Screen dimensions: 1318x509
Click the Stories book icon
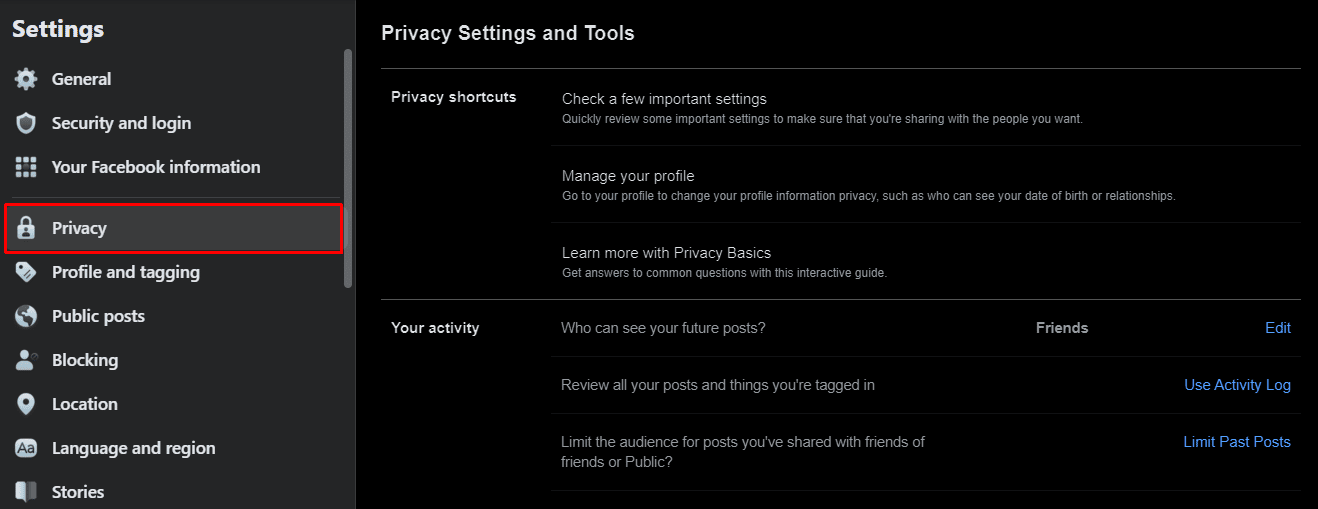click(26, 492)
